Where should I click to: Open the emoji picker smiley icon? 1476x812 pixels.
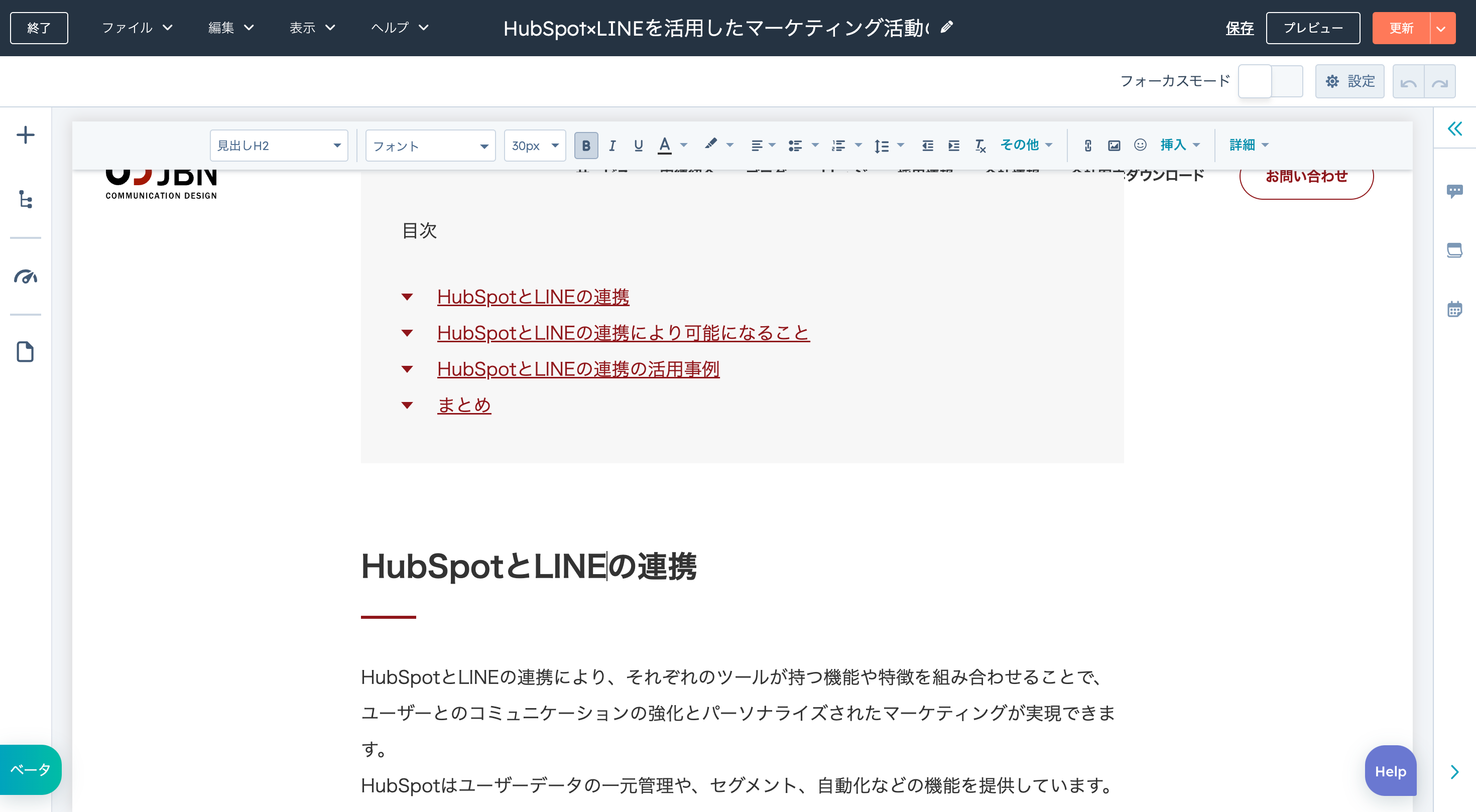tap(1140, 145)
